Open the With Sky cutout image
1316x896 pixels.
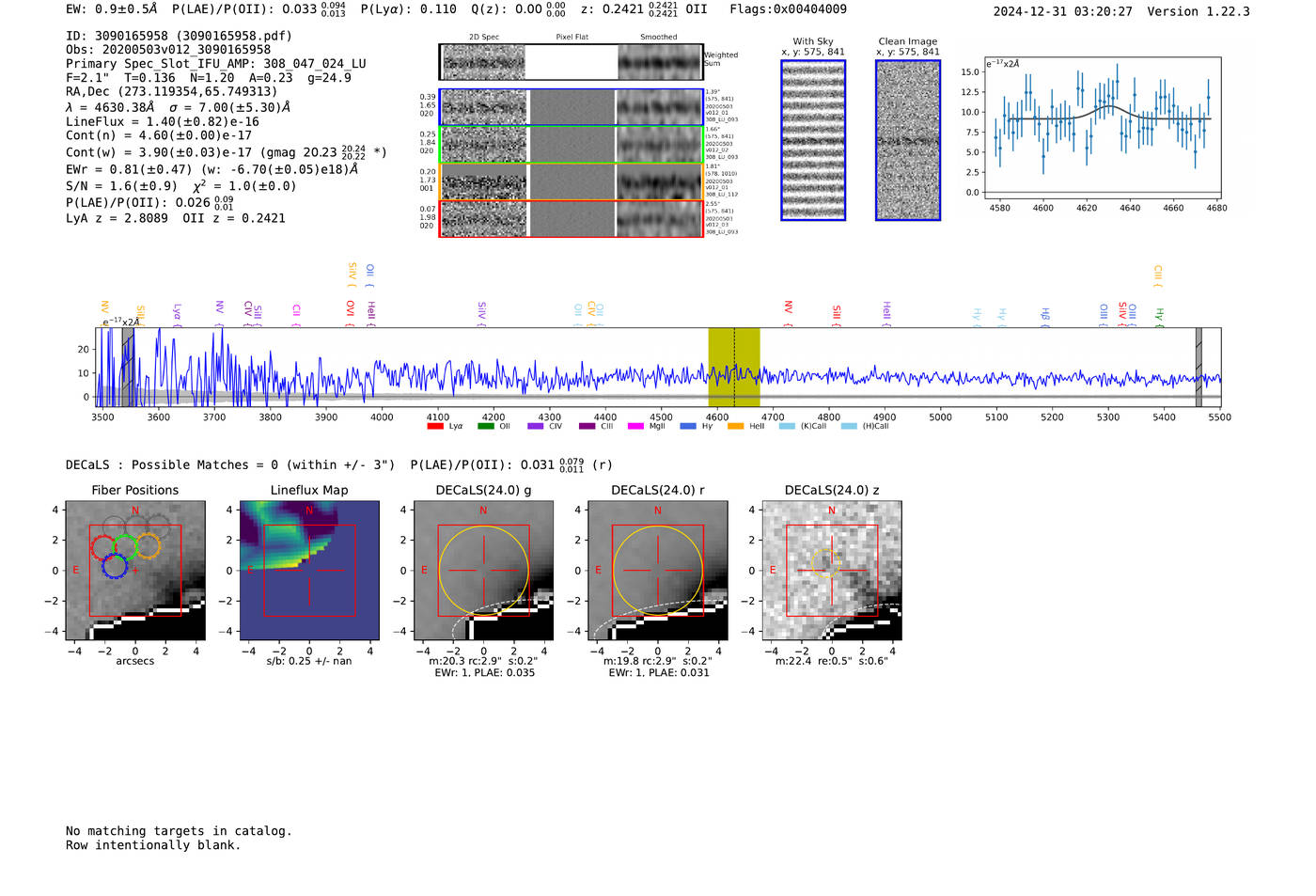point(813,140)
